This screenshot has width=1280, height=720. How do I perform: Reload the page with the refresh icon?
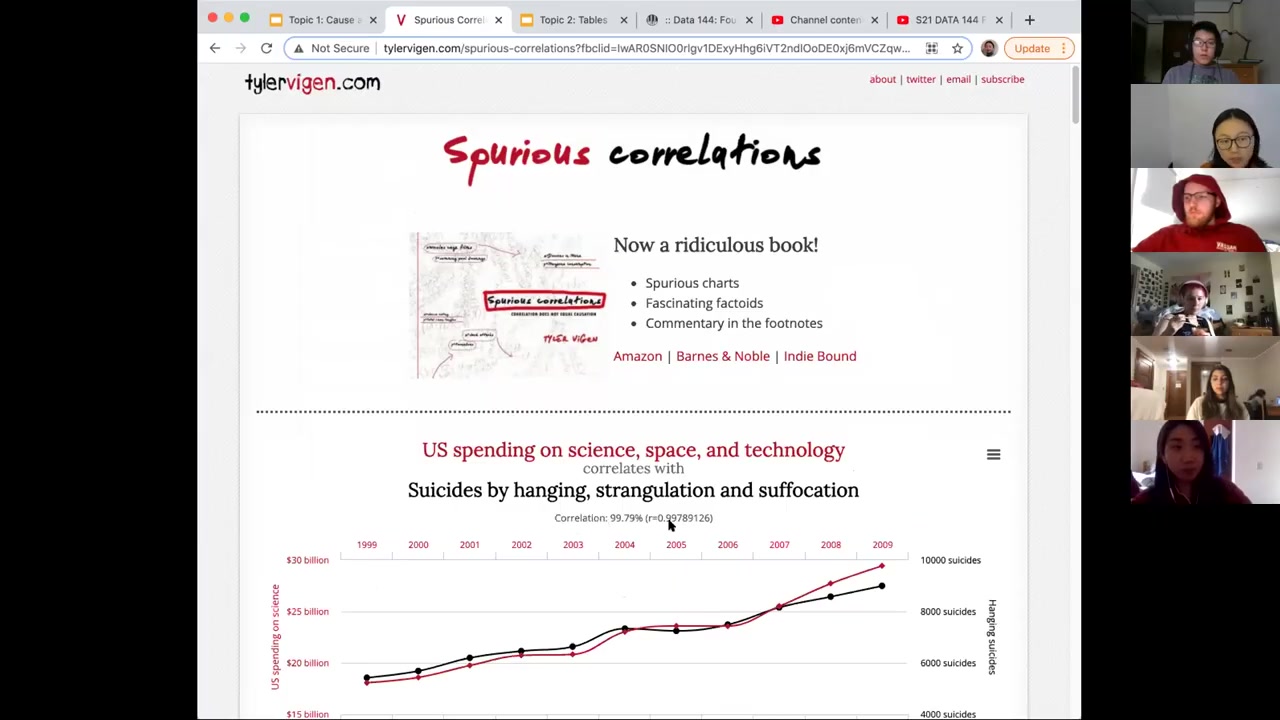(266, 48)
